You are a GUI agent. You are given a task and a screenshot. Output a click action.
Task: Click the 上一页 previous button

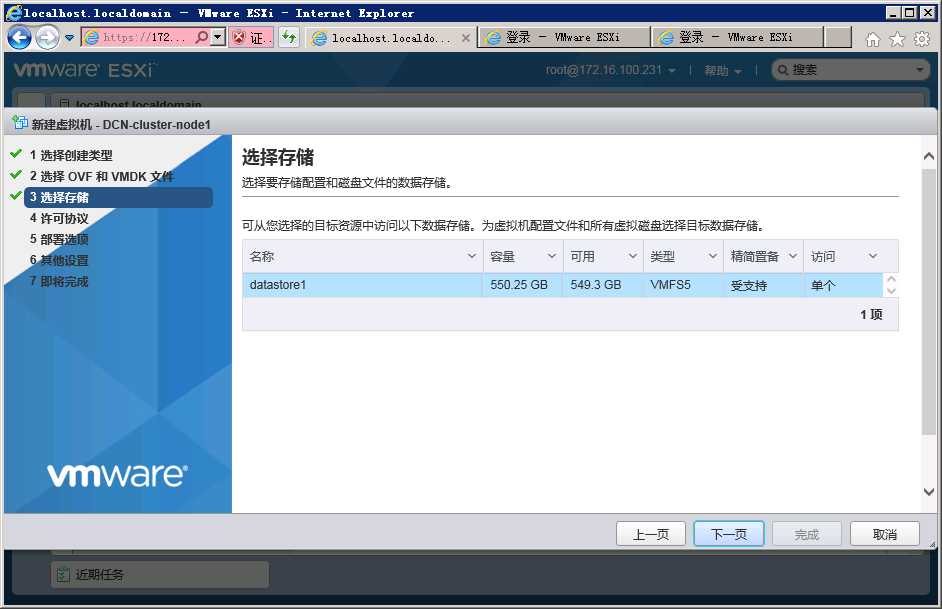[x=651, y=534]
